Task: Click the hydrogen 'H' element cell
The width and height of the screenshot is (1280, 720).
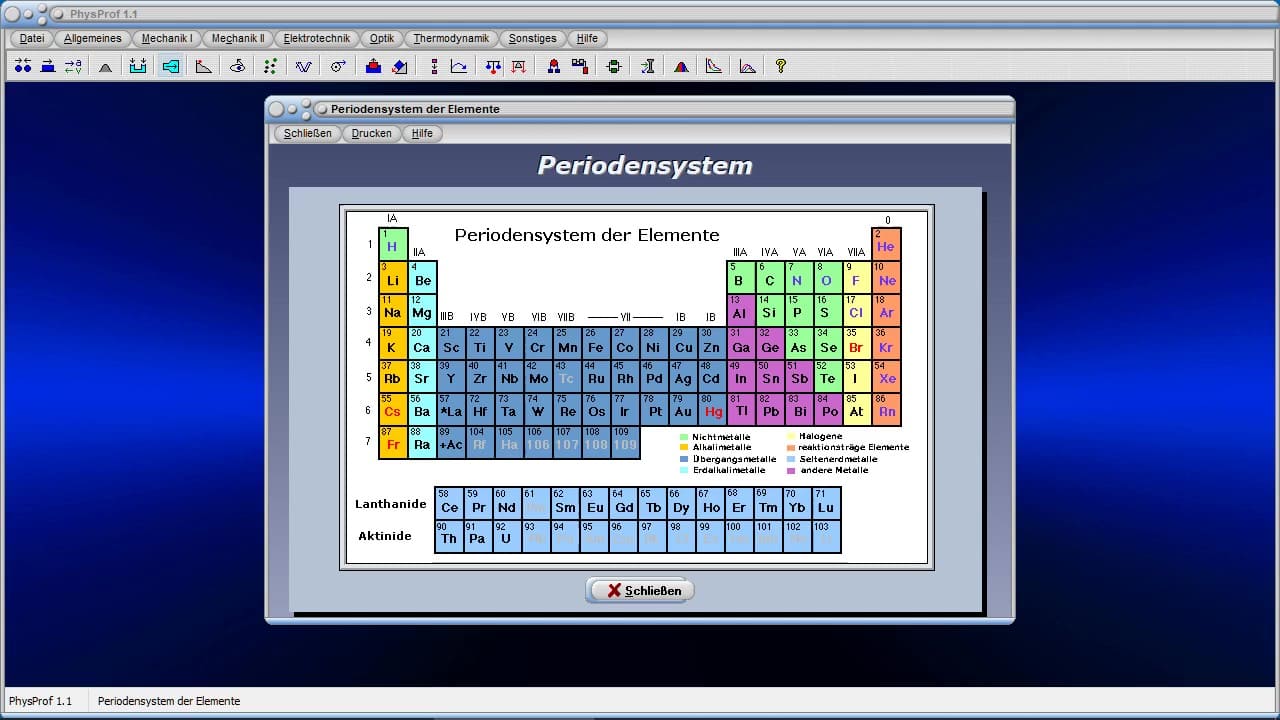Action: click(393, 244)
